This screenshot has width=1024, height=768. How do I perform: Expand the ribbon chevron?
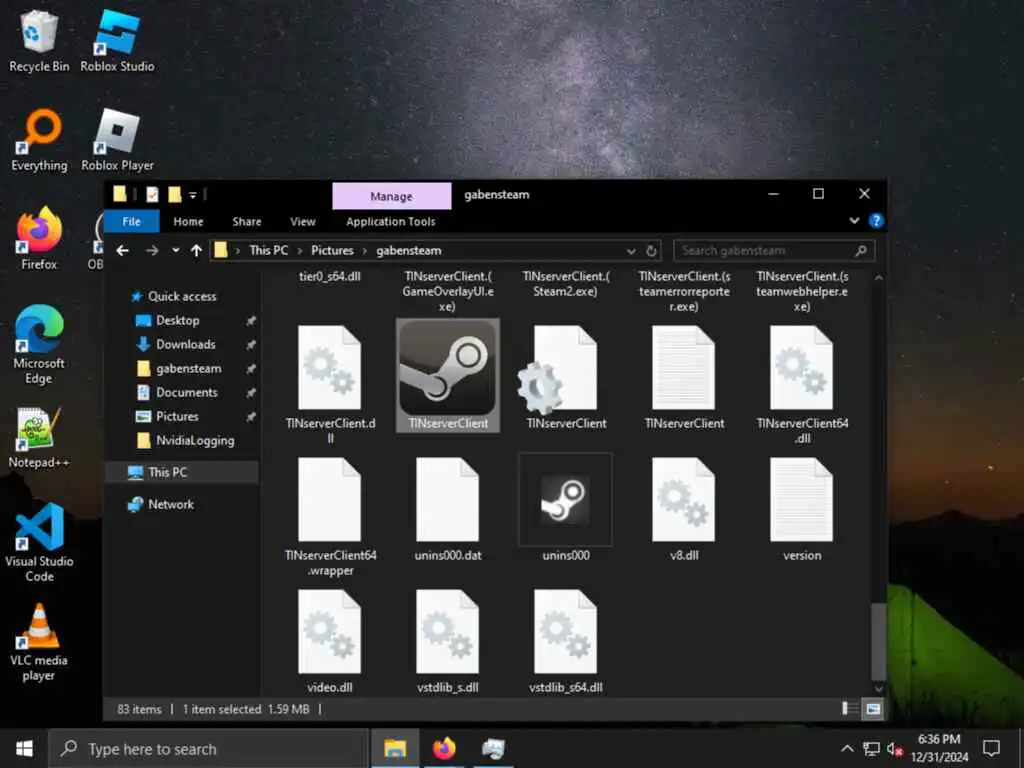point(854,221)
